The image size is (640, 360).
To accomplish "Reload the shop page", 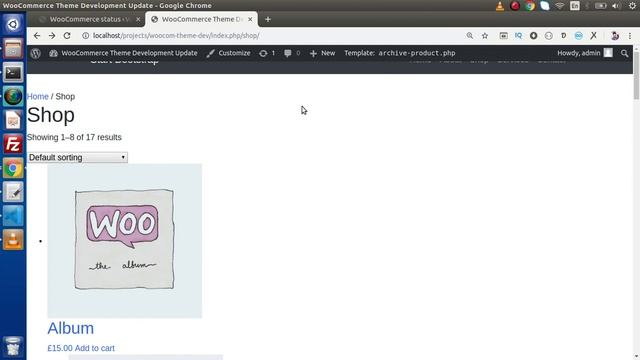I will [67, 36].
